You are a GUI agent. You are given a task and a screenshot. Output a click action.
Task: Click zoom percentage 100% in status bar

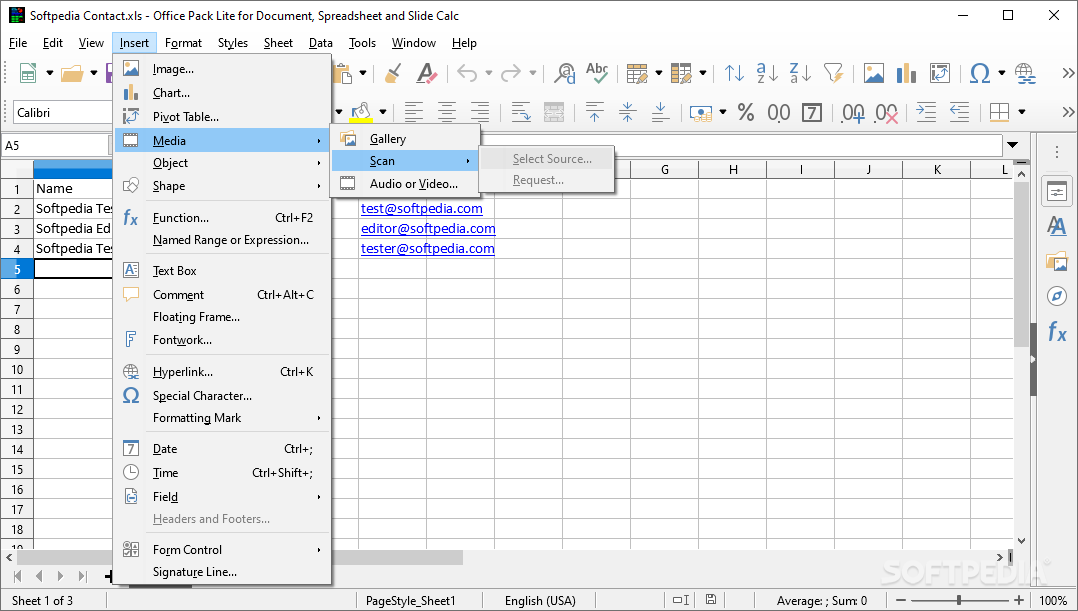[1053, 601]
